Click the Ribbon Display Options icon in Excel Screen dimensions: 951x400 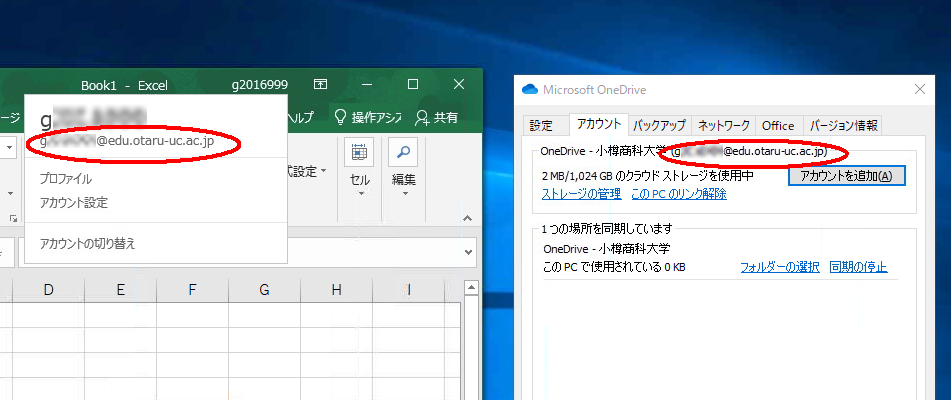(321, 85)
